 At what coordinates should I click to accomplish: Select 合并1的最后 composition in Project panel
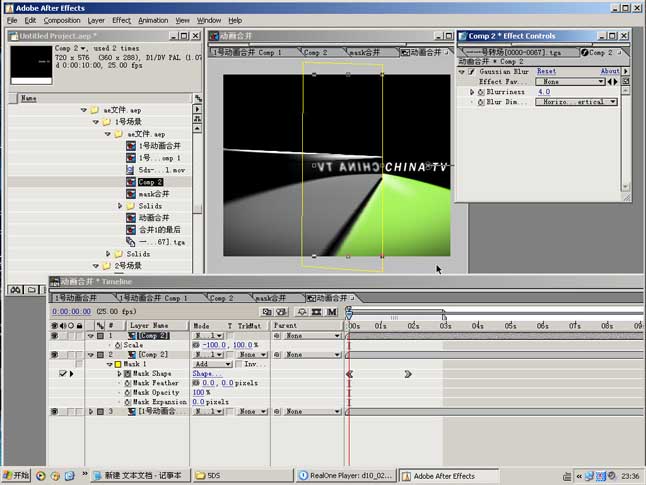click(159, 230)
